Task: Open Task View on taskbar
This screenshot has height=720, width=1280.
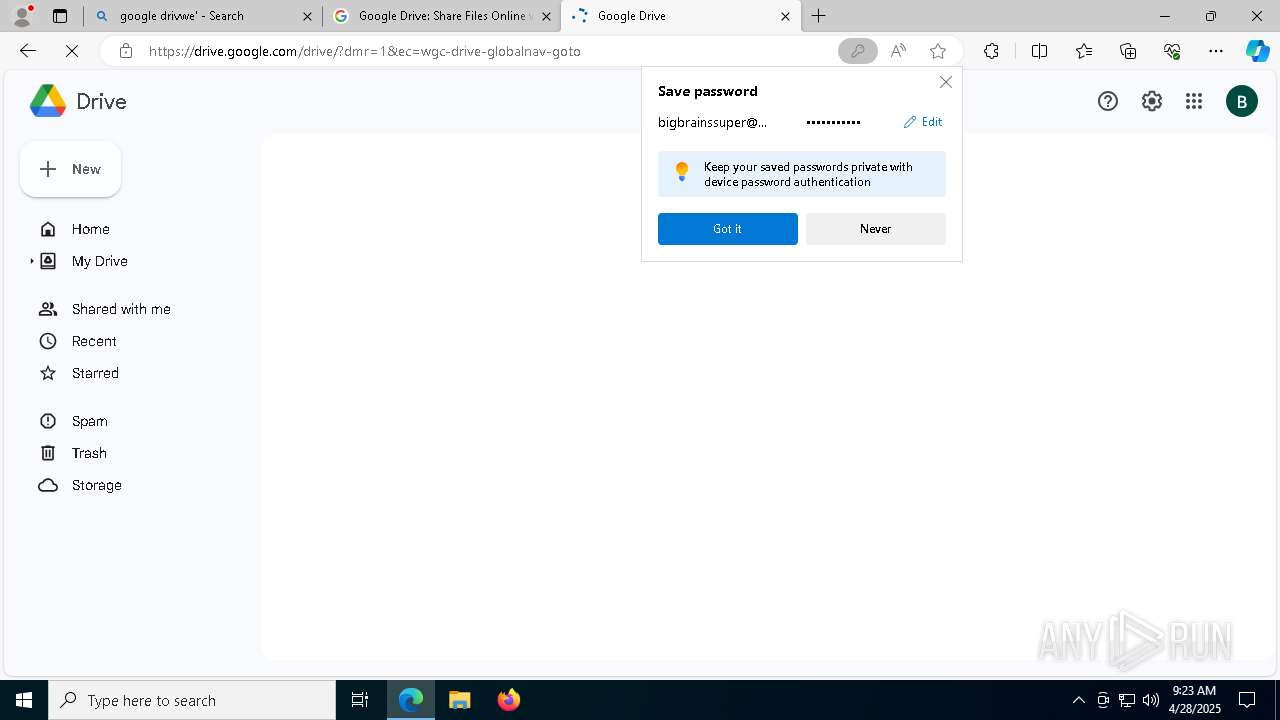Action: click(x=360, y=700)
